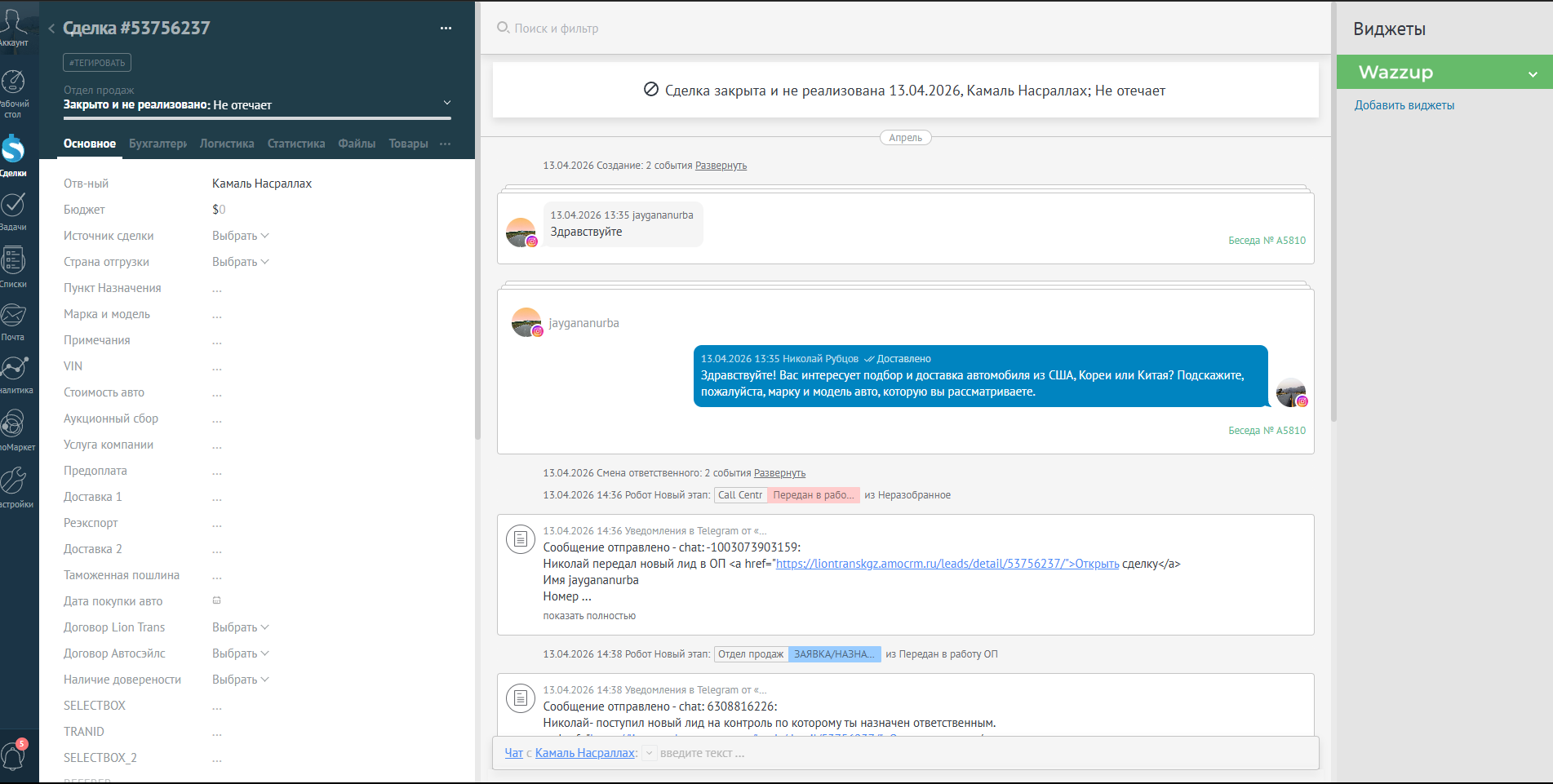Edit the Марка и модель field
Image resolution: width=1553 pixels, height=784 pixels.
(217, 315)
